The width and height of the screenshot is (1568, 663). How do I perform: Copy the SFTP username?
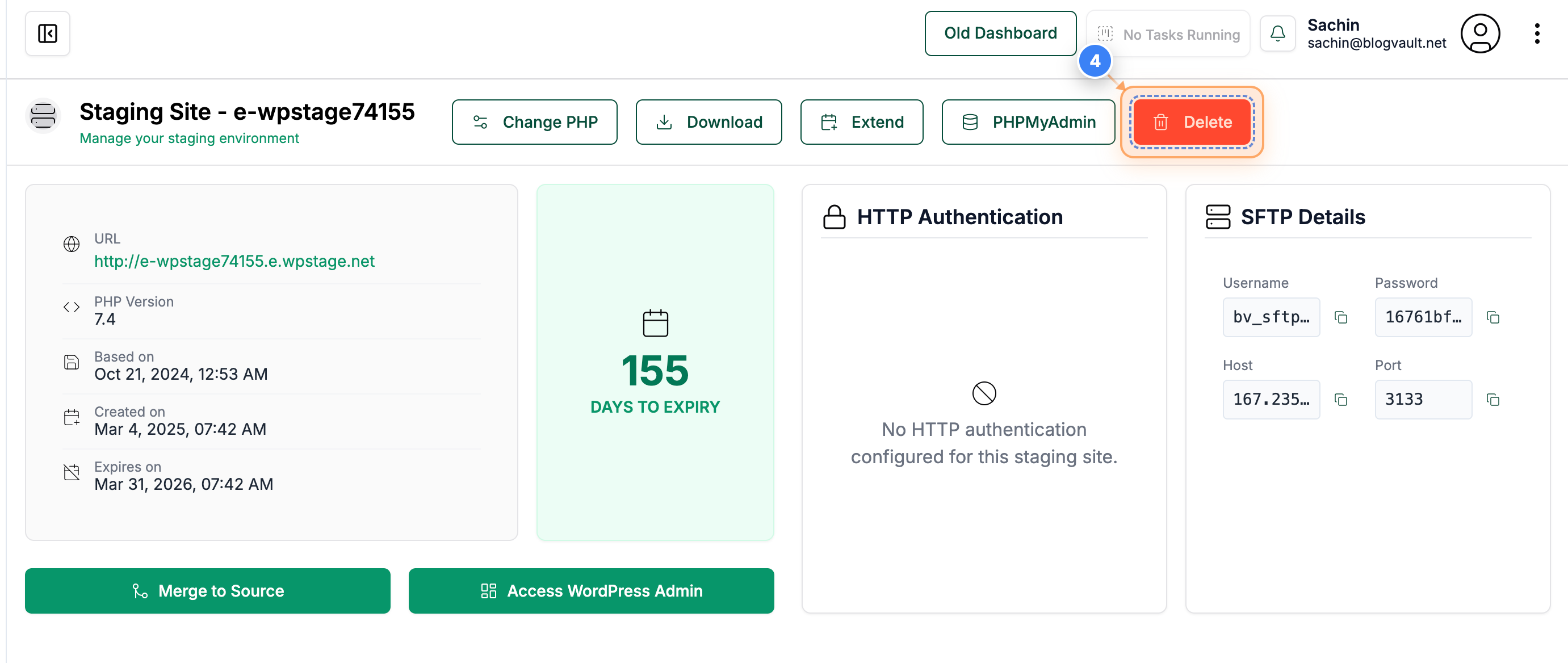coord(1341,317)
